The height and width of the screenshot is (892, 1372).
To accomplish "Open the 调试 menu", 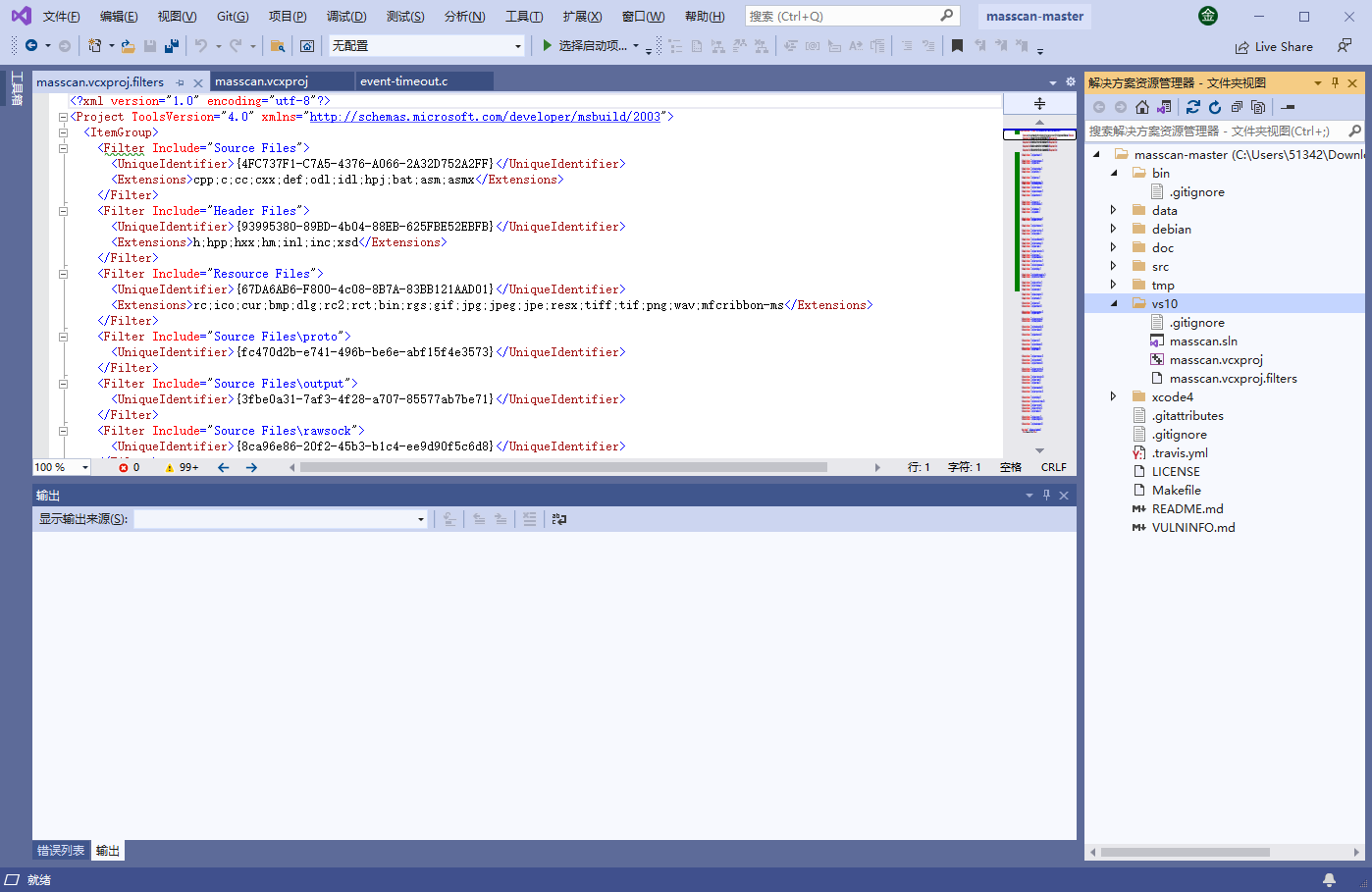I will tap(345, 17).
